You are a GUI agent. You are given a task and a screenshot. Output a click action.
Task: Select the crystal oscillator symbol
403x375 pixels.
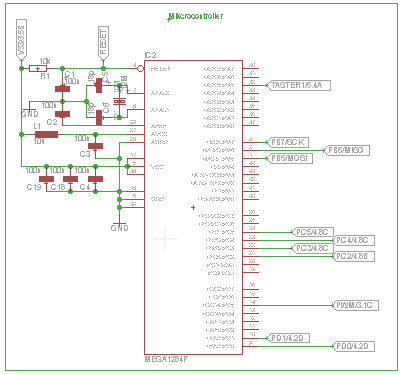pyautogui.click(x=119, y=101)
